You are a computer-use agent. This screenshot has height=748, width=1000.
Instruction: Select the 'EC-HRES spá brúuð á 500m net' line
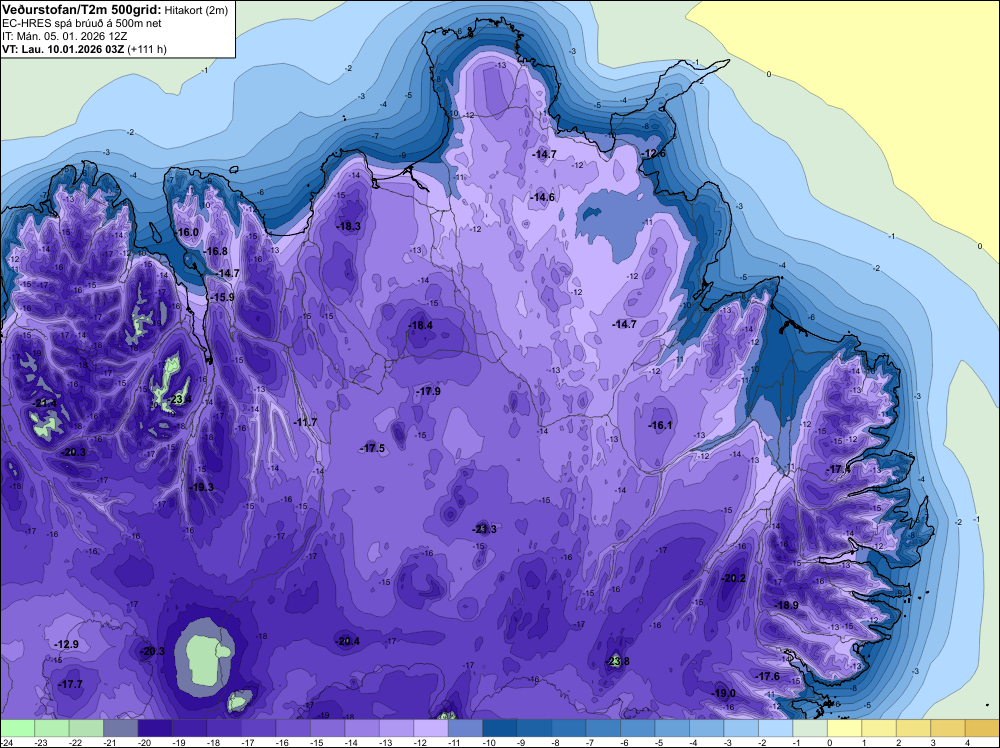click(x=82, y=24)
